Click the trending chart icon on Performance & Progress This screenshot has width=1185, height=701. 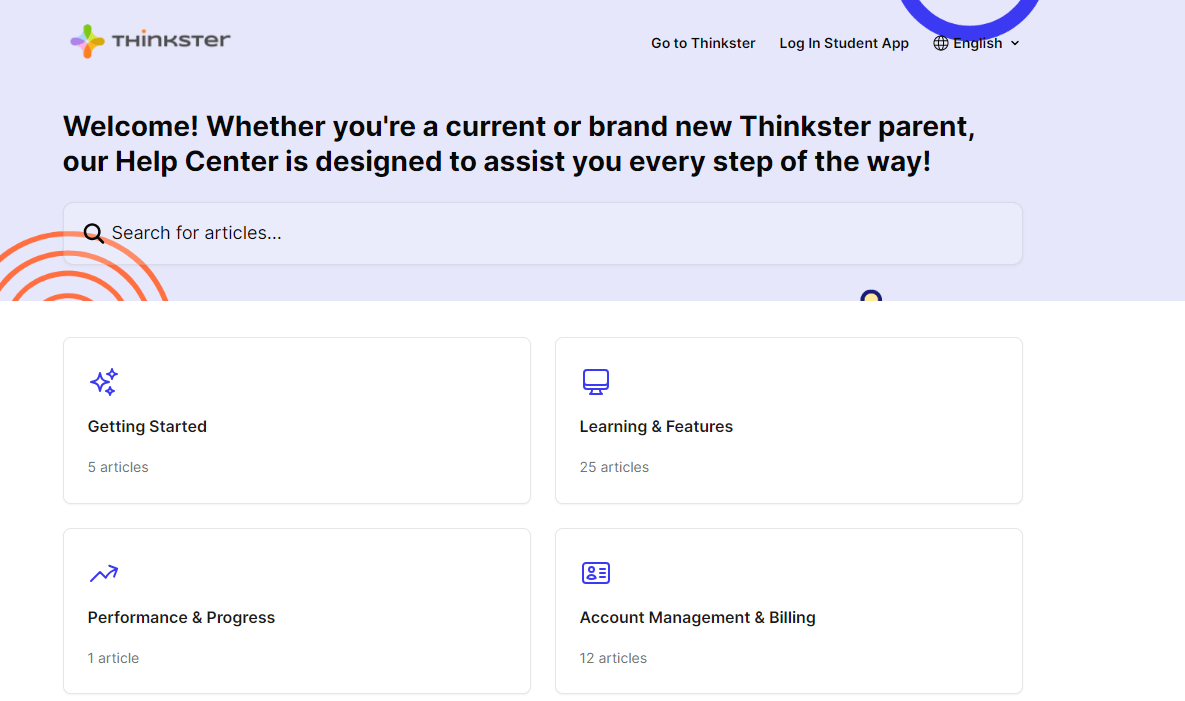coord(103,573)
